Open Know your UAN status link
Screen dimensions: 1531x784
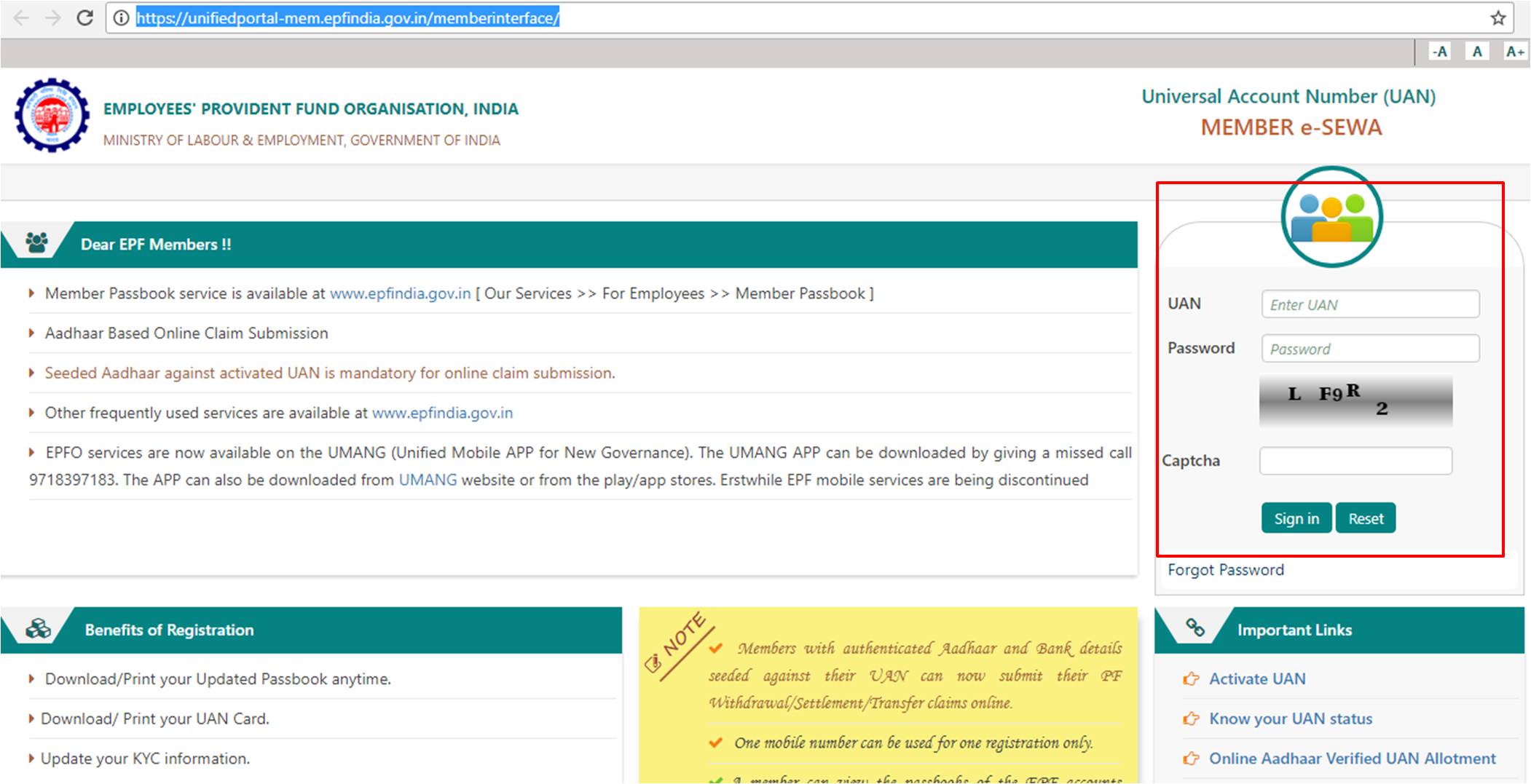click(x=1291, y=718)
